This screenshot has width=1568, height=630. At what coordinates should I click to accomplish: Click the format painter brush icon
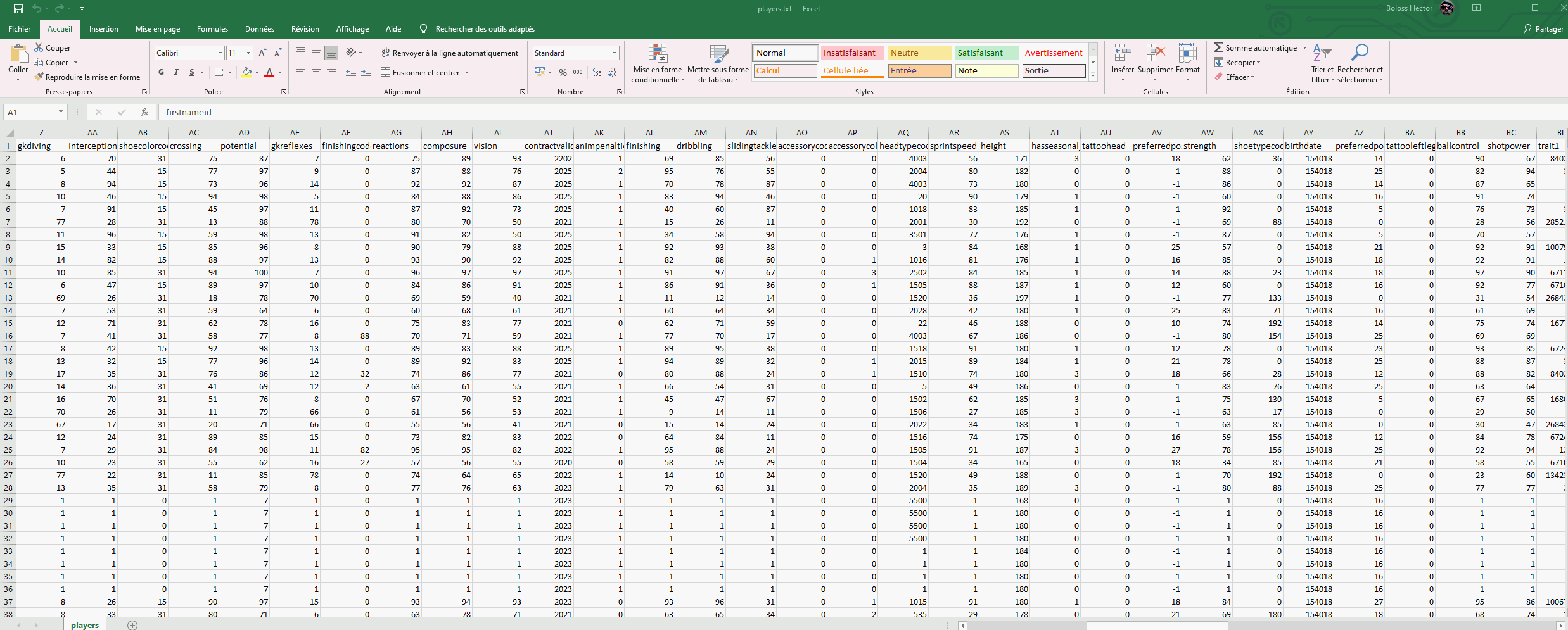coord(39,77)
